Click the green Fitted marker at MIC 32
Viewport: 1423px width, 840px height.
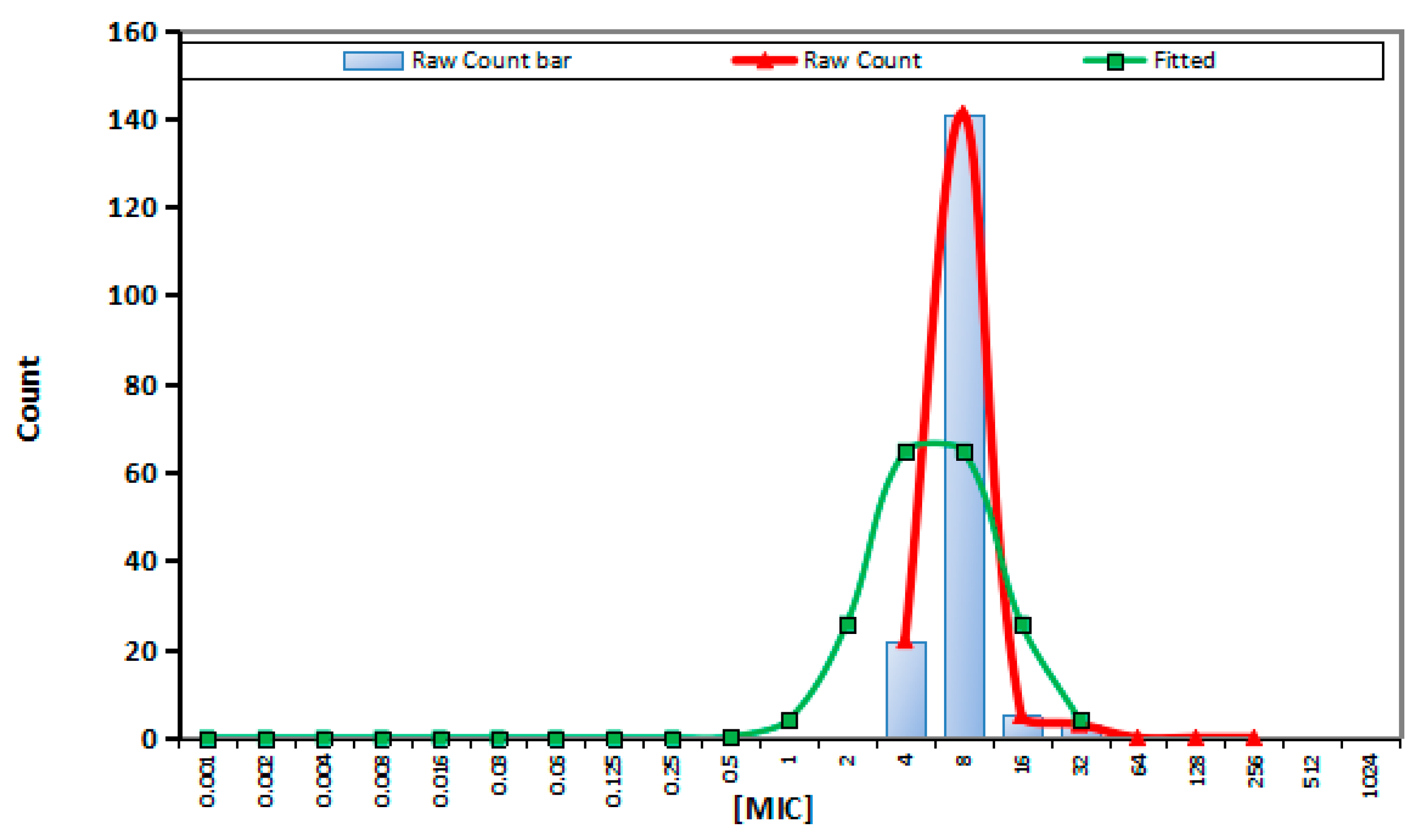(1081, 720)
